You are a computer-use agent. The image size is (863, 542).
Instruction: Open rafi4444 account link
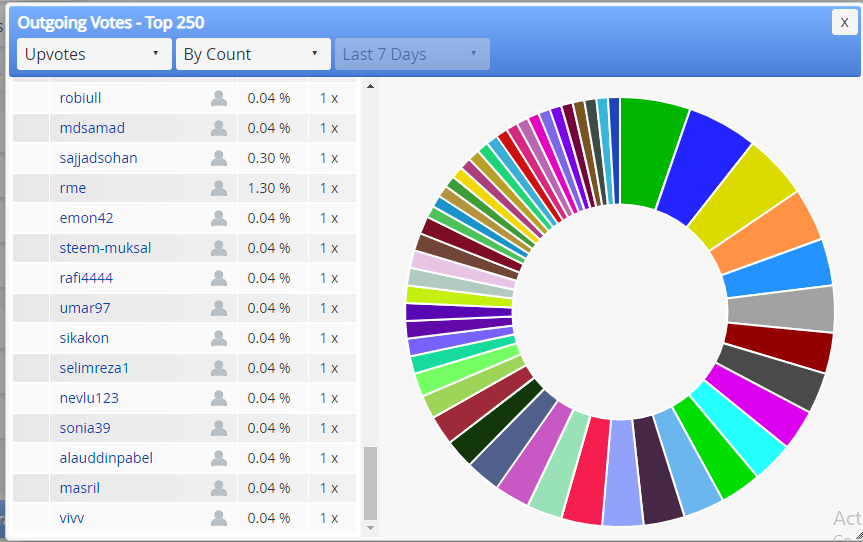pyautogui.click(x=86, y=278)
